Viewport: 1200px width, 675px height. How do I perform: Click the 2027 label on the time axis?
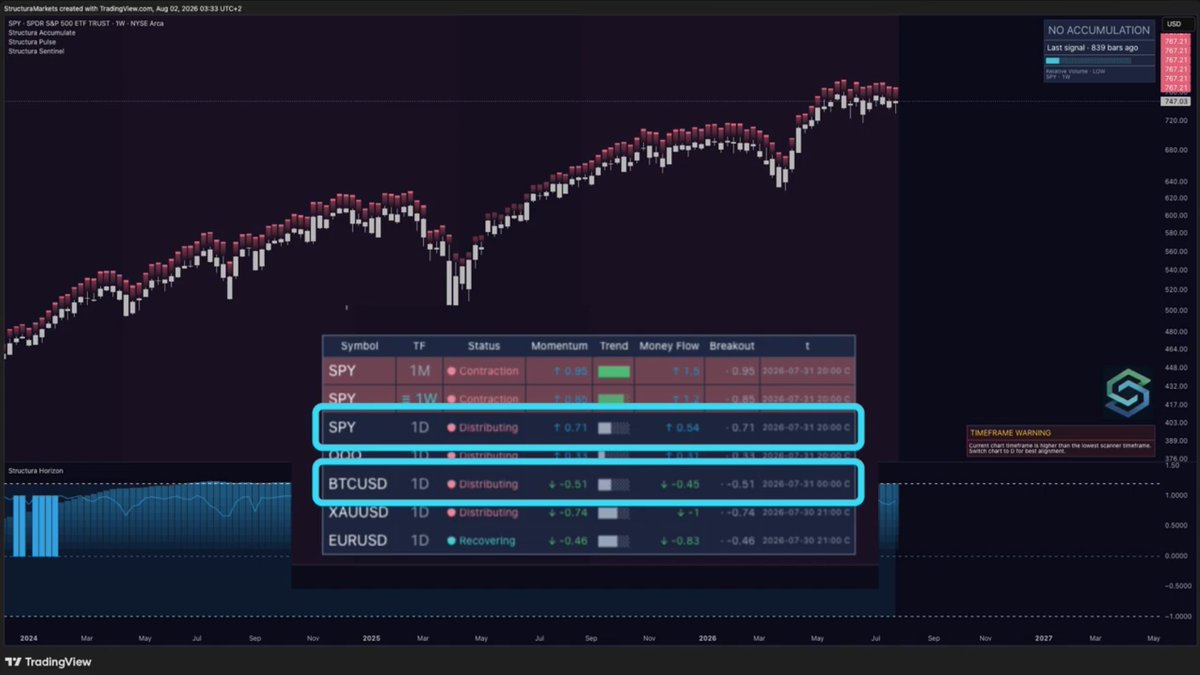tap(1043, 637)
